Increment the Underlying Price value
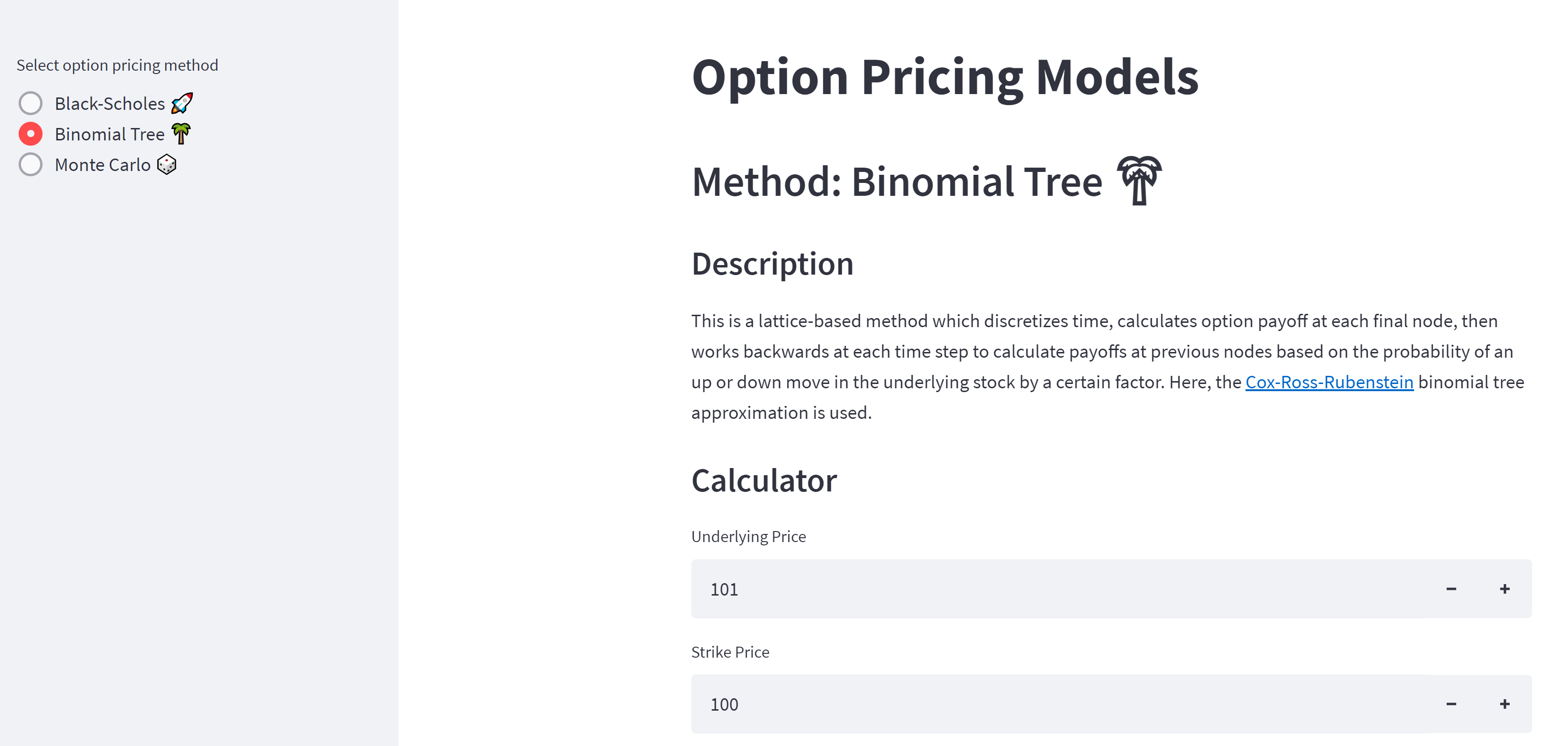 (1505, 589)
